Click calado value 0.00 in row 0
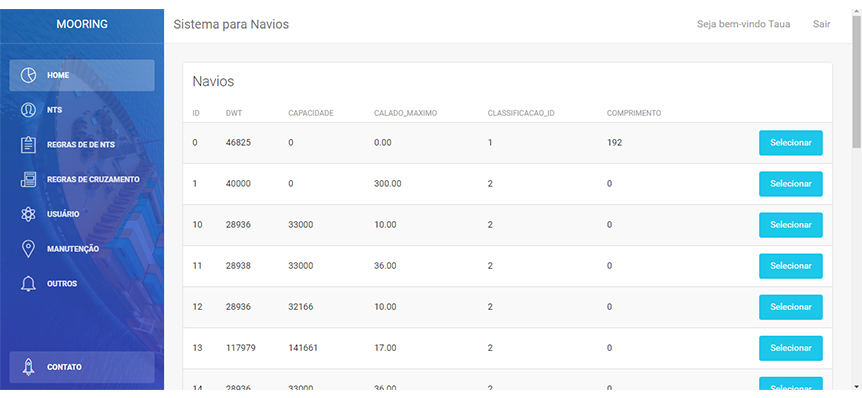This screenshot has width=862, height=398. click(x=383, y=142)
